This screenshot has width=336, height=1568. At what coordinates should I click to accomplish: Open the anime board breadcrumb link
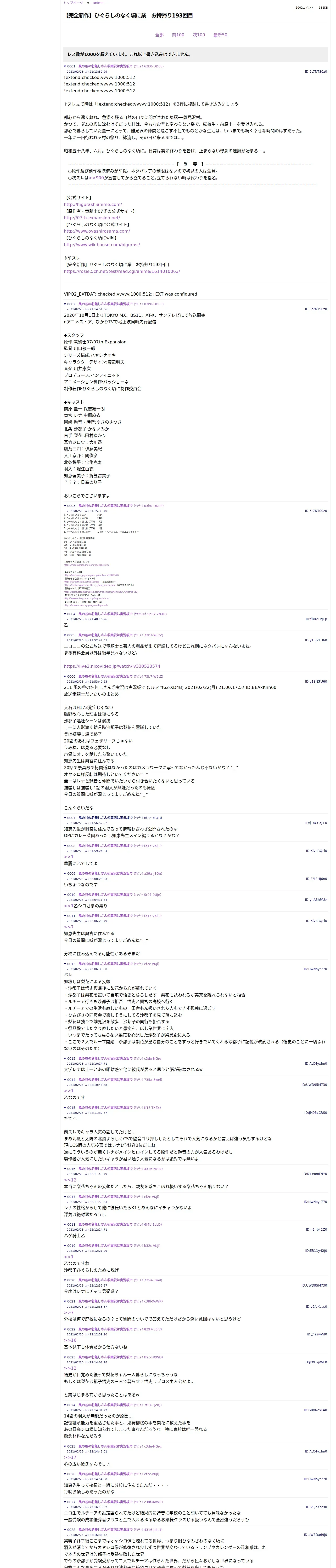click(98, 3)
